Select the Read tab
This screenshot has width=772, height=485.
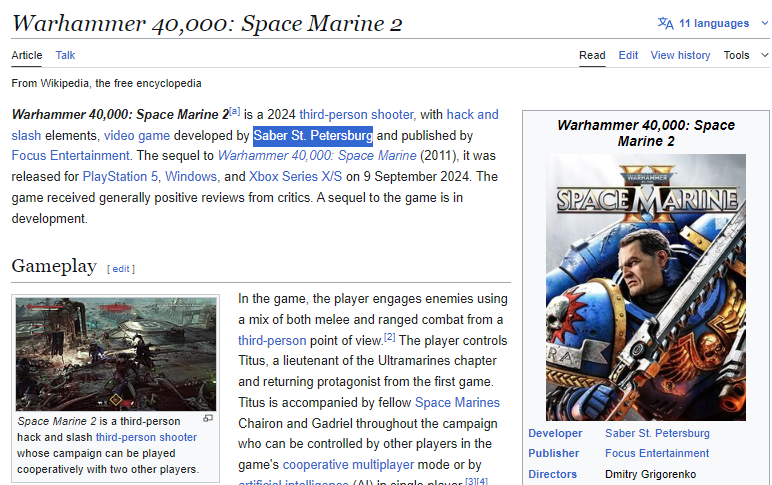click(592, 55)
